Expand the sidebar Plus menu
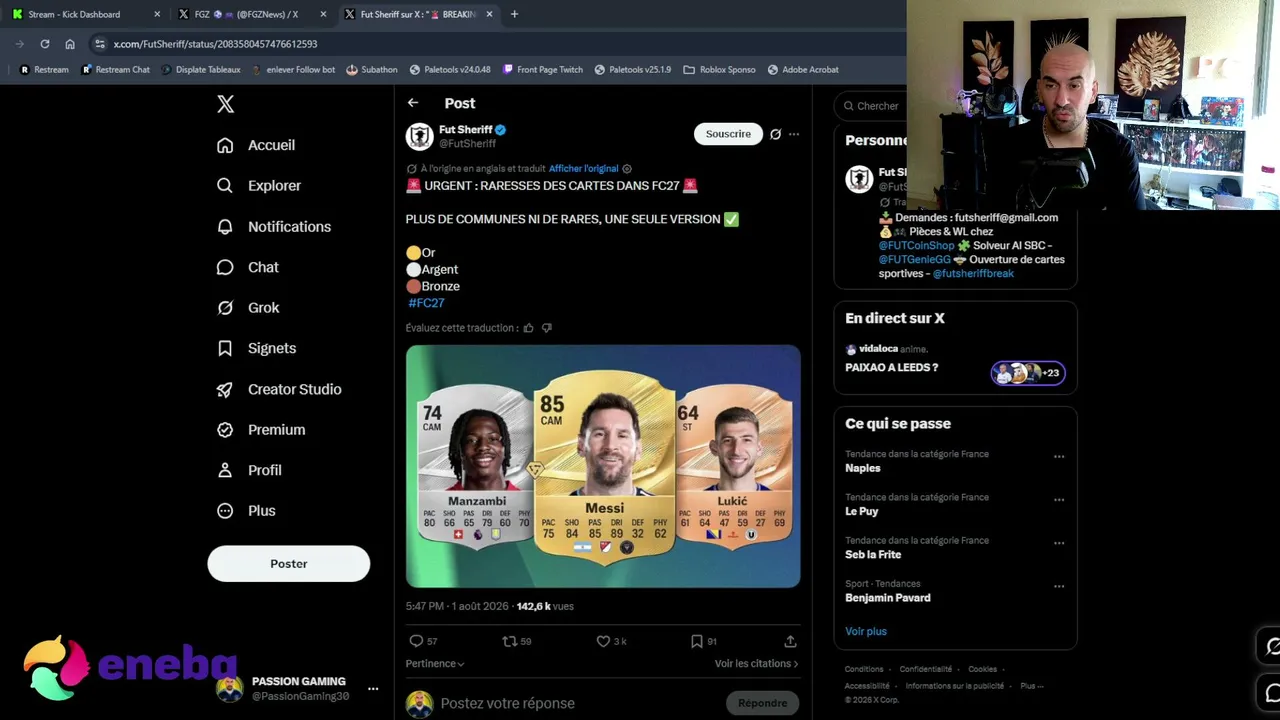This screenshot has height=720, width=1280. pos(246,511)
